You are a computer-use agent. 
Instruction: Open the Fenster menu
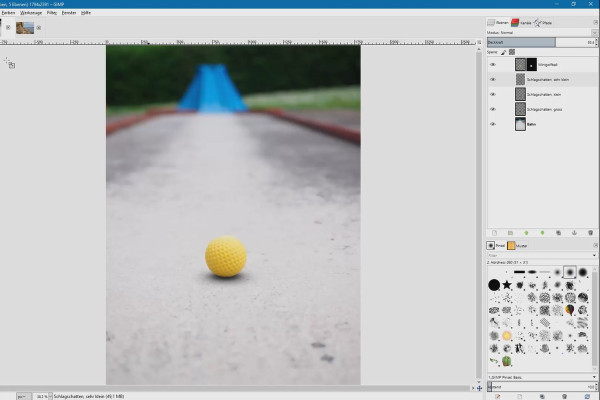tap(69, 13)
